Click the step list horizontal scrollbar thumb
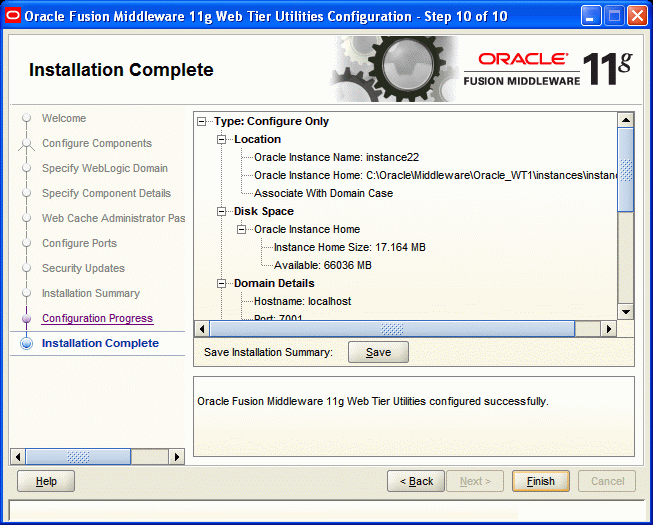The width and height of the screenshot is (653, 525). pos(78,457)
